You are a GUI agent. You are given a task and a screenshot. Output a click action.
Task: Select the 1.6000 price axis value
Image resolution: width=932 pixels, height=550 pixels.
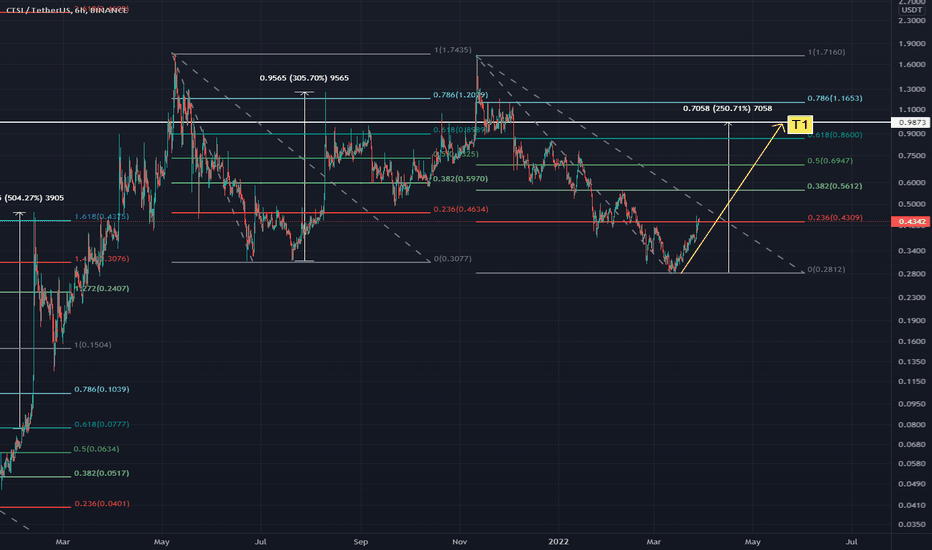(x=912, y=64)
